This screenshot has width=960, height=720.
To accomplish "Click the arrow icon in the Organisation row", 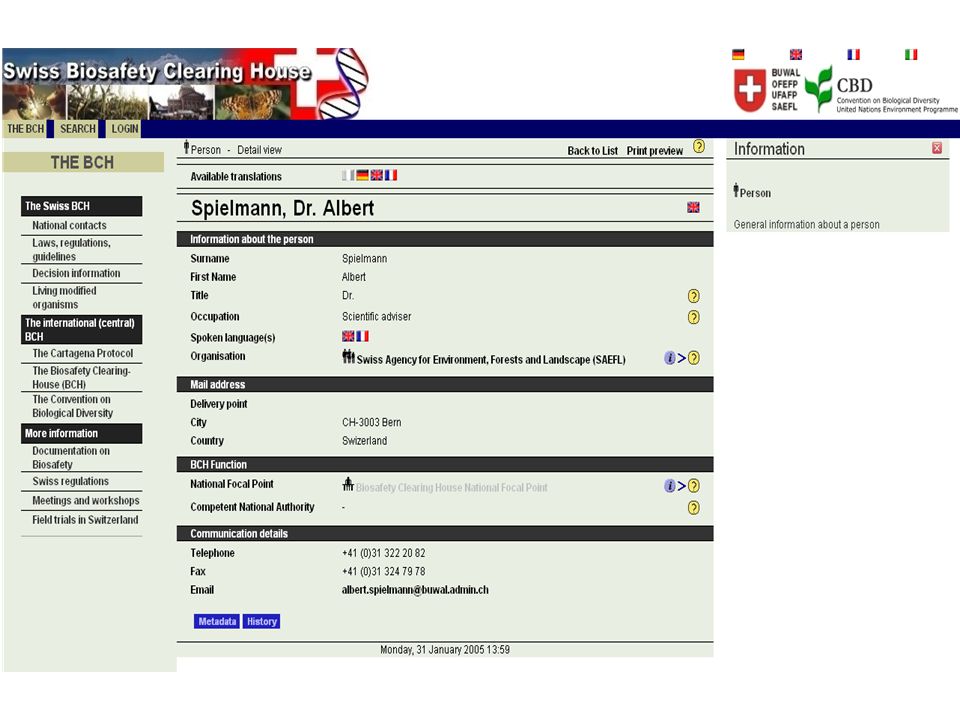I will 681,358.
